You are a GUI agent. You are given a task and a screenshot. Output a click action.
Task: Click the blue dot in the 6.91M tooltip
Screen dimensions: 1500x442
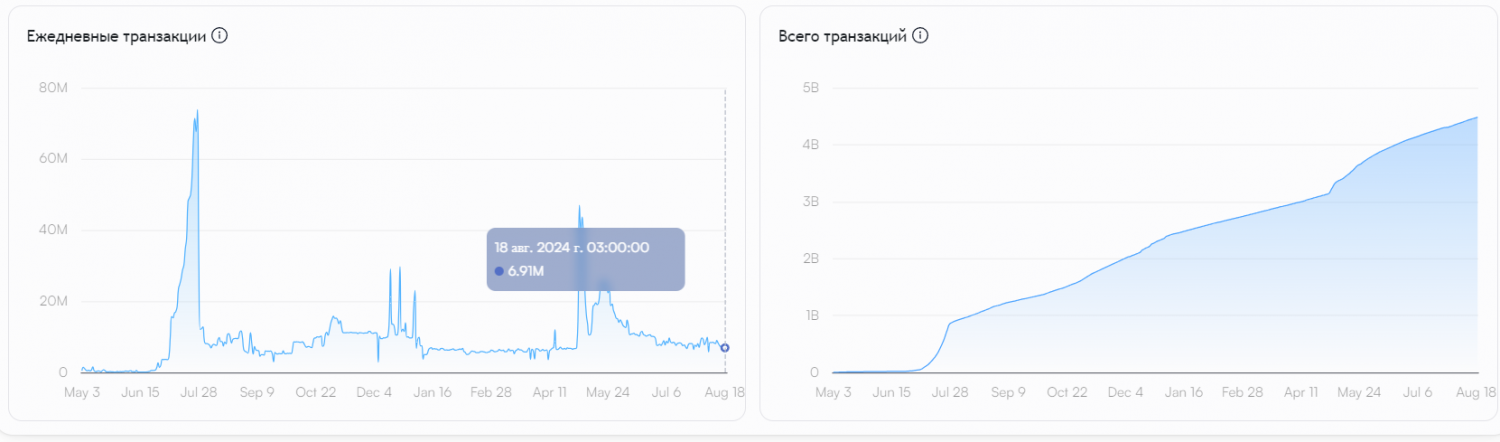pyautogui.click(x=499, y=271)
